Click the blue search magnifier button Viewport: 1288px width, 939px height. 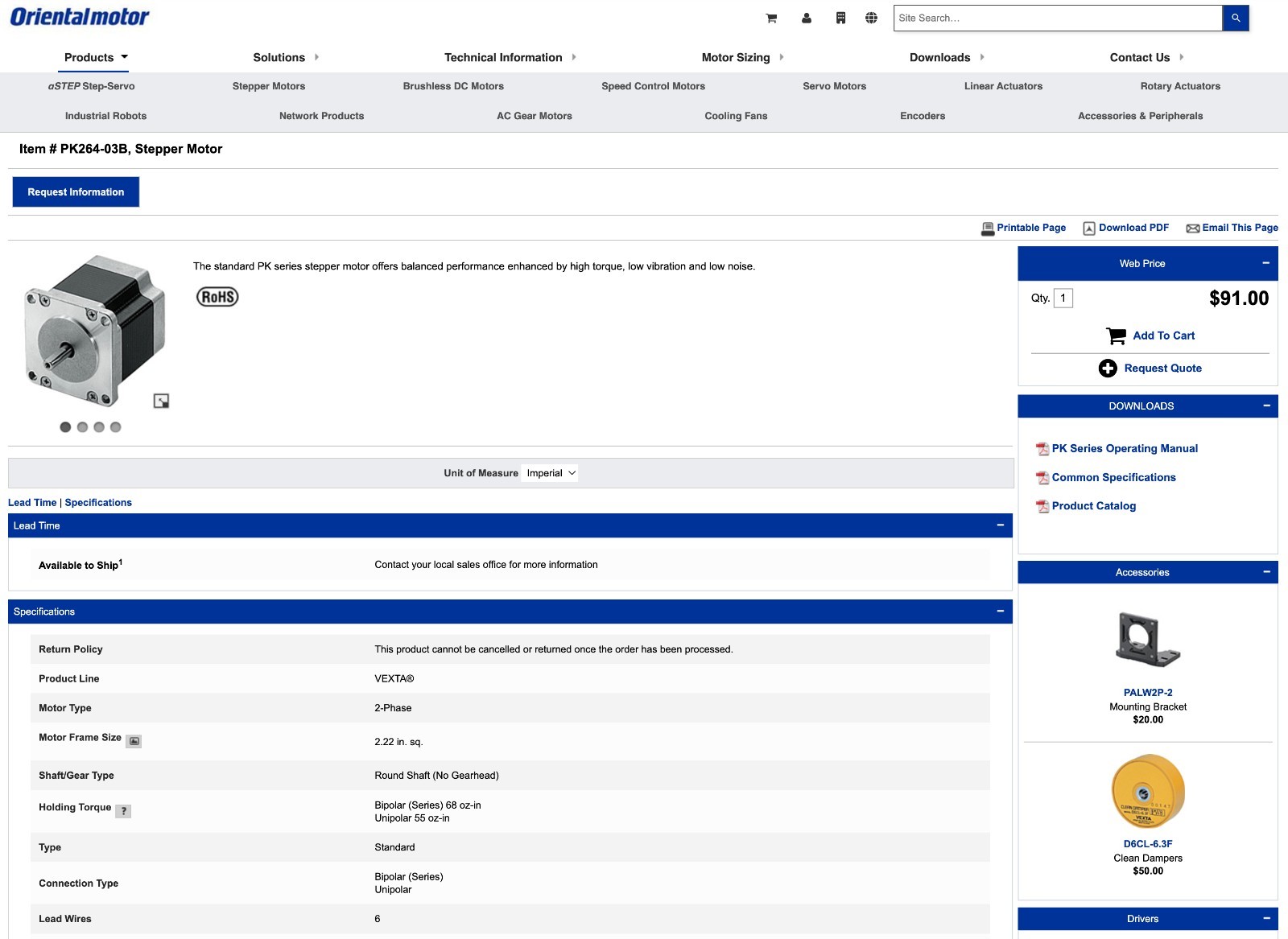1236,18
